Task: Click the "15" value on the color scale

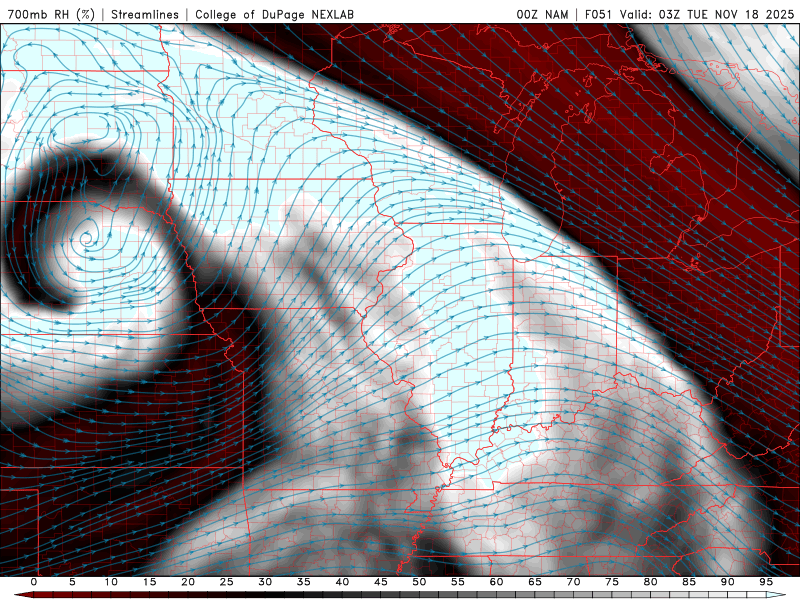Action: click(149, 582)
